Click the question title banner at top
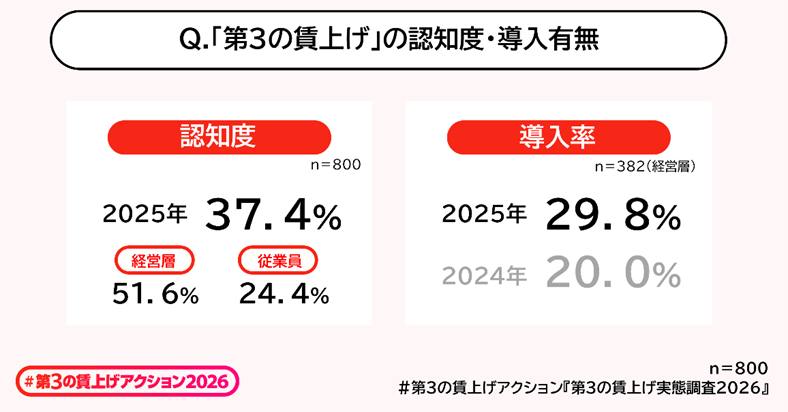788x412 pixels. tap(393, 40)
